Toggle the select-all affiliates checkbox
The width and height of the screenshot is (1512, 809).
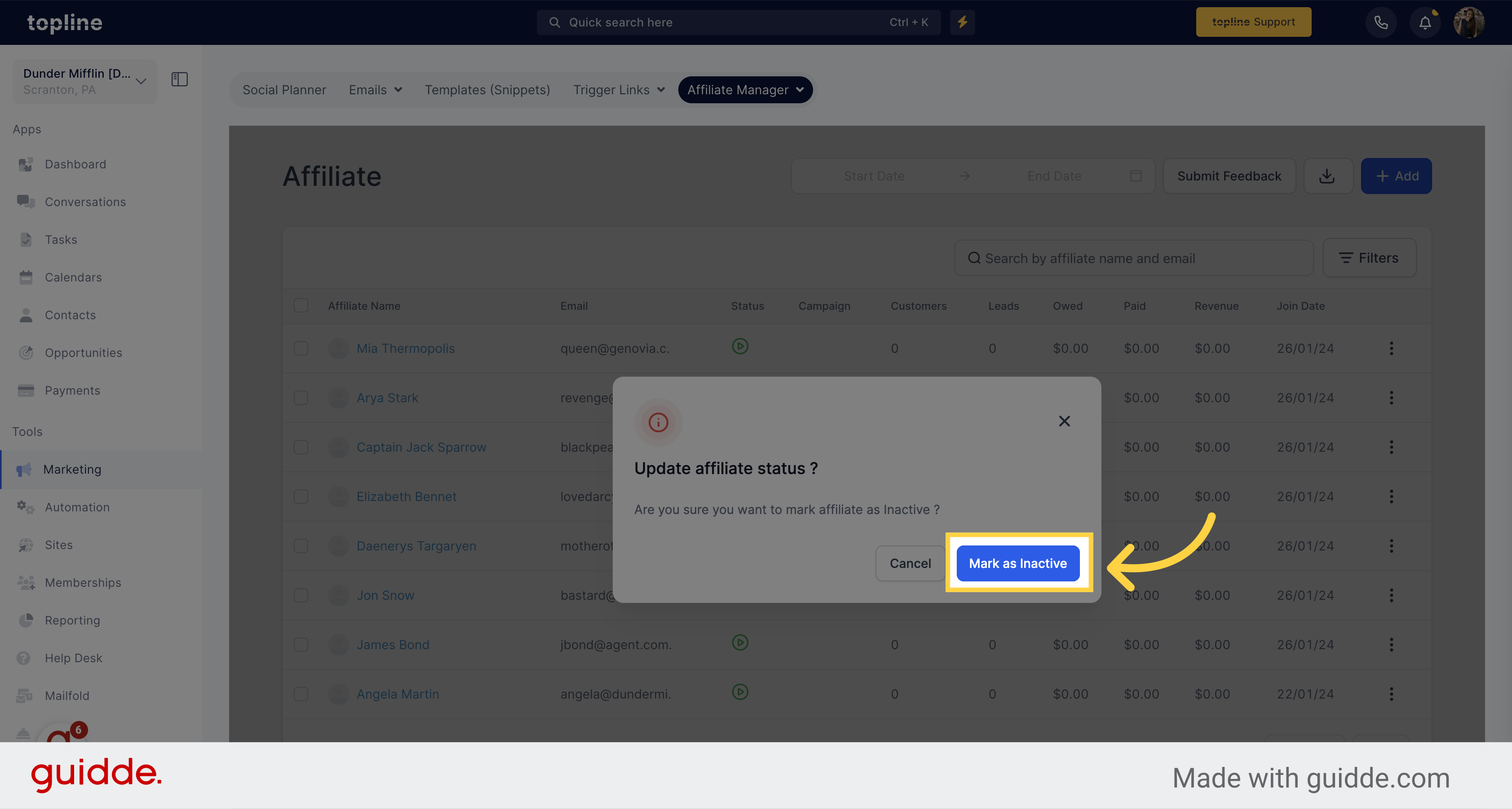301,305
